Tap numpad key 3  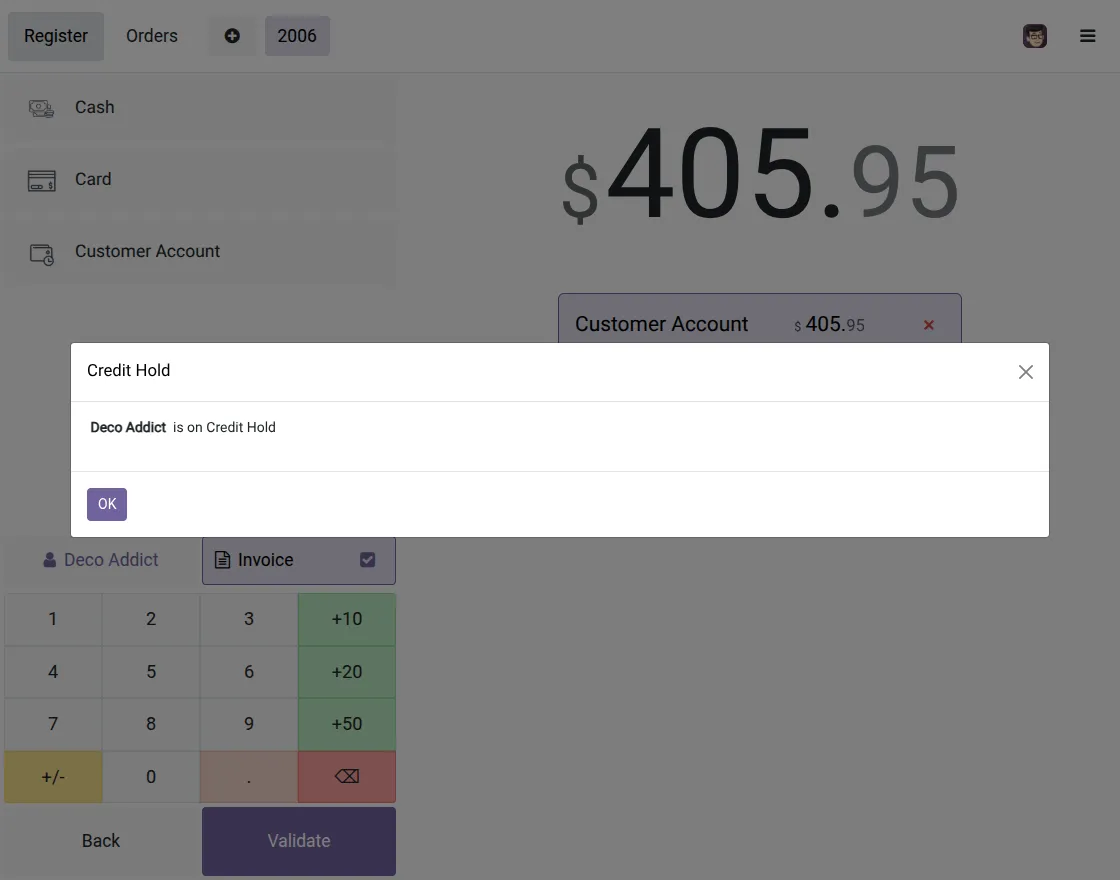tap(249, 619)
